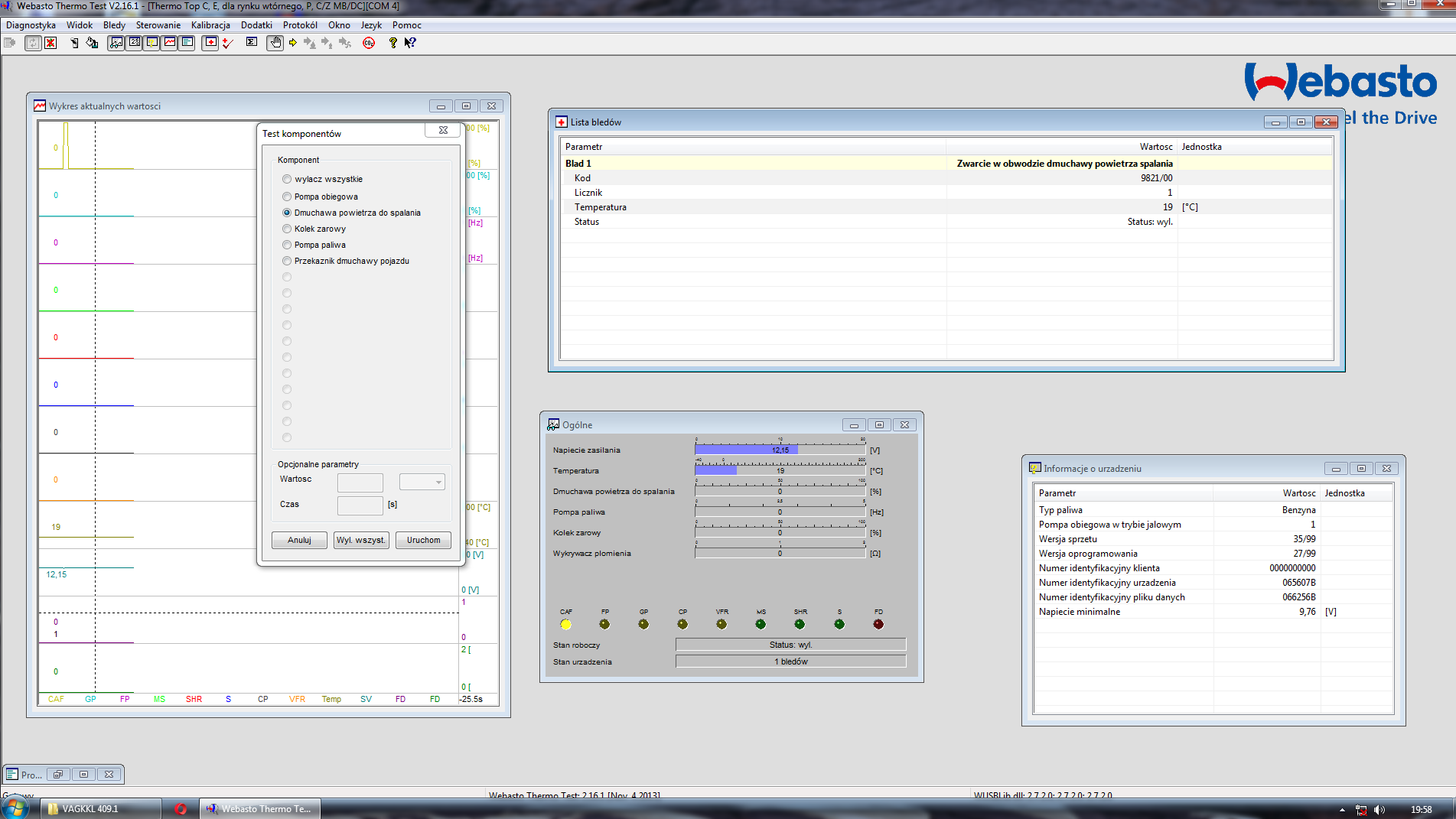Click the text lines window toolbar icon
The height and width of the screenshot is (819, 1456).
point(187,43)
